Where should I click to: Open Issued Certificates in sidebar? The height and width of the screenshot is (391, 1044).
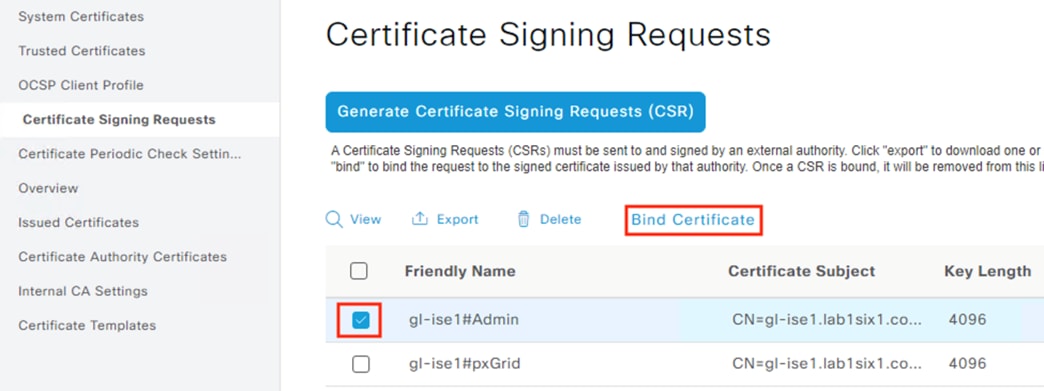[x=79, y=222]
